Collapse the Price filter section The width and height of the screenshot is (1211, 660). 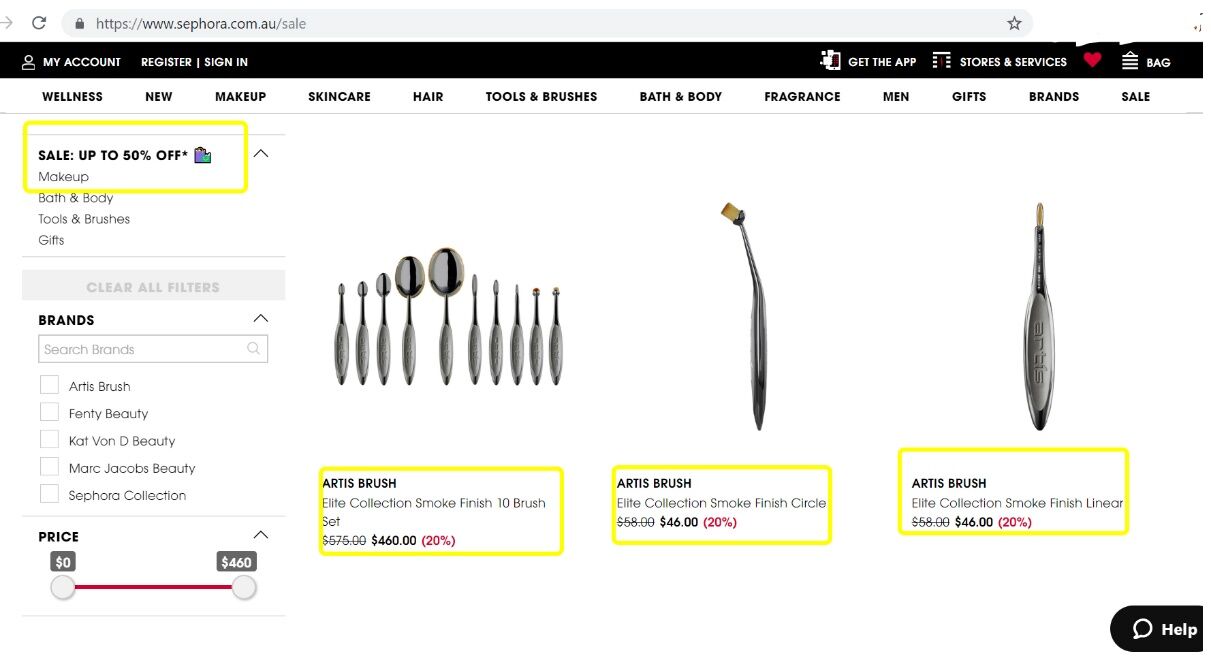point(261,535)
